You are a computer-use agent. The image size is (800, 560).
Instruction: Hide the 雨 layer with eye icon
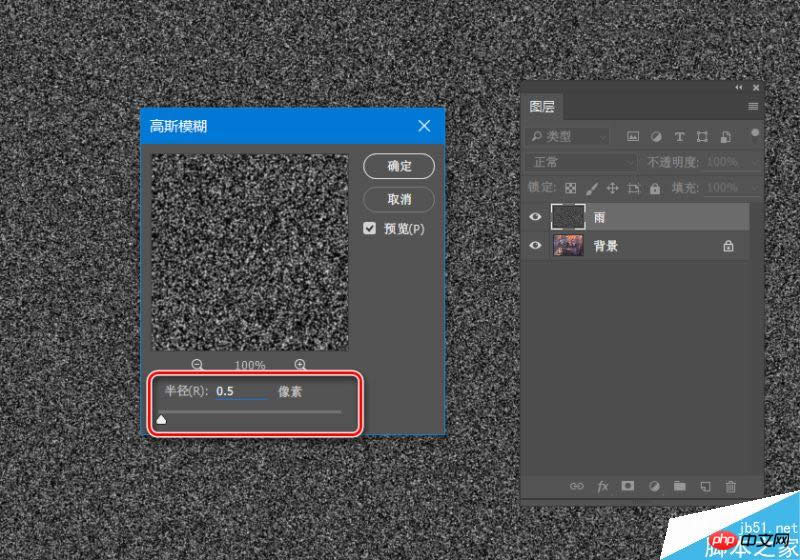(x=535, y=217)
